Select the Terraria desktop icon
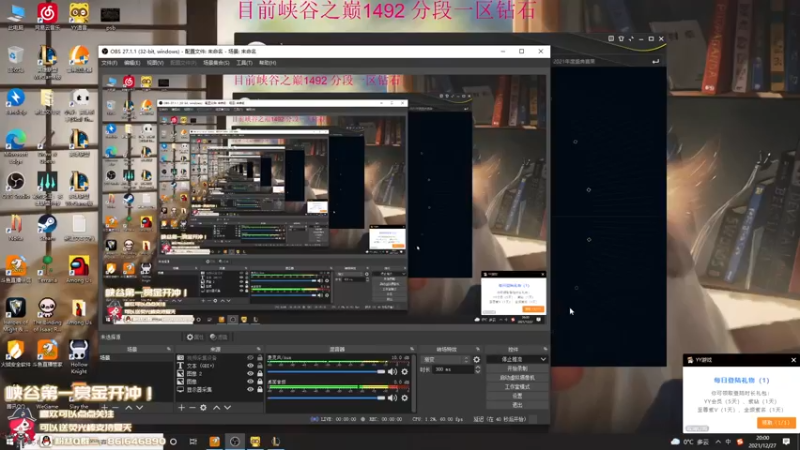 click(x=47, y=269)
